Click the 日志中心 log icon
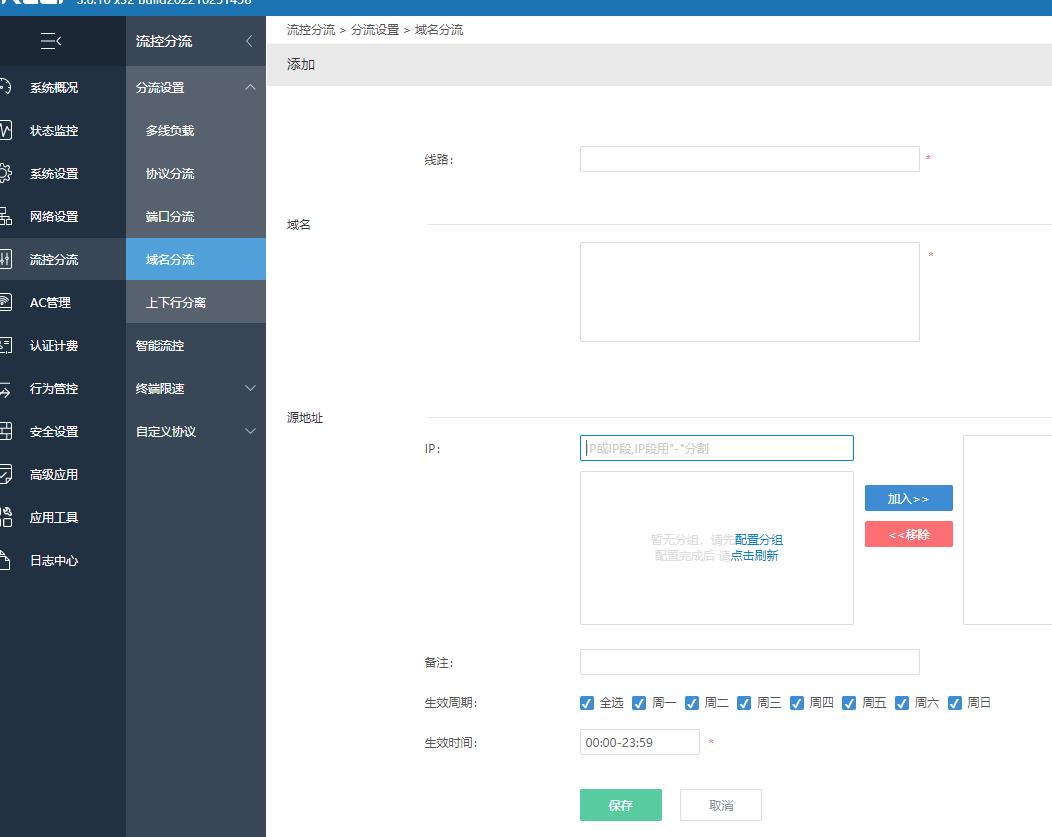This screenshot has height=837, width=1052. point(5,560)
